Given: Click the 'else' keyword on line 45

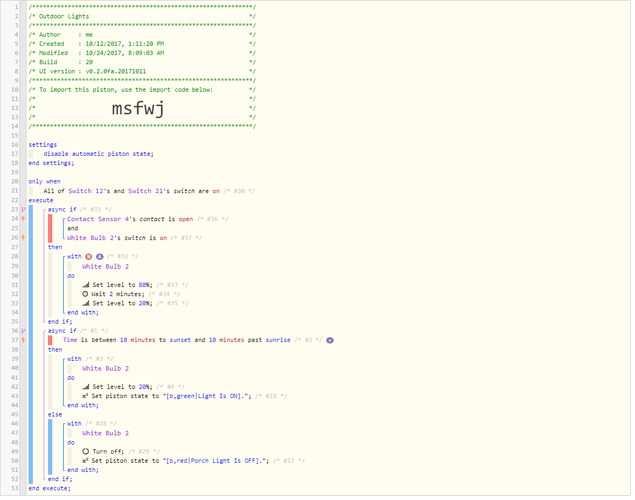Looking at the screenshot, I should click(55, 415).
